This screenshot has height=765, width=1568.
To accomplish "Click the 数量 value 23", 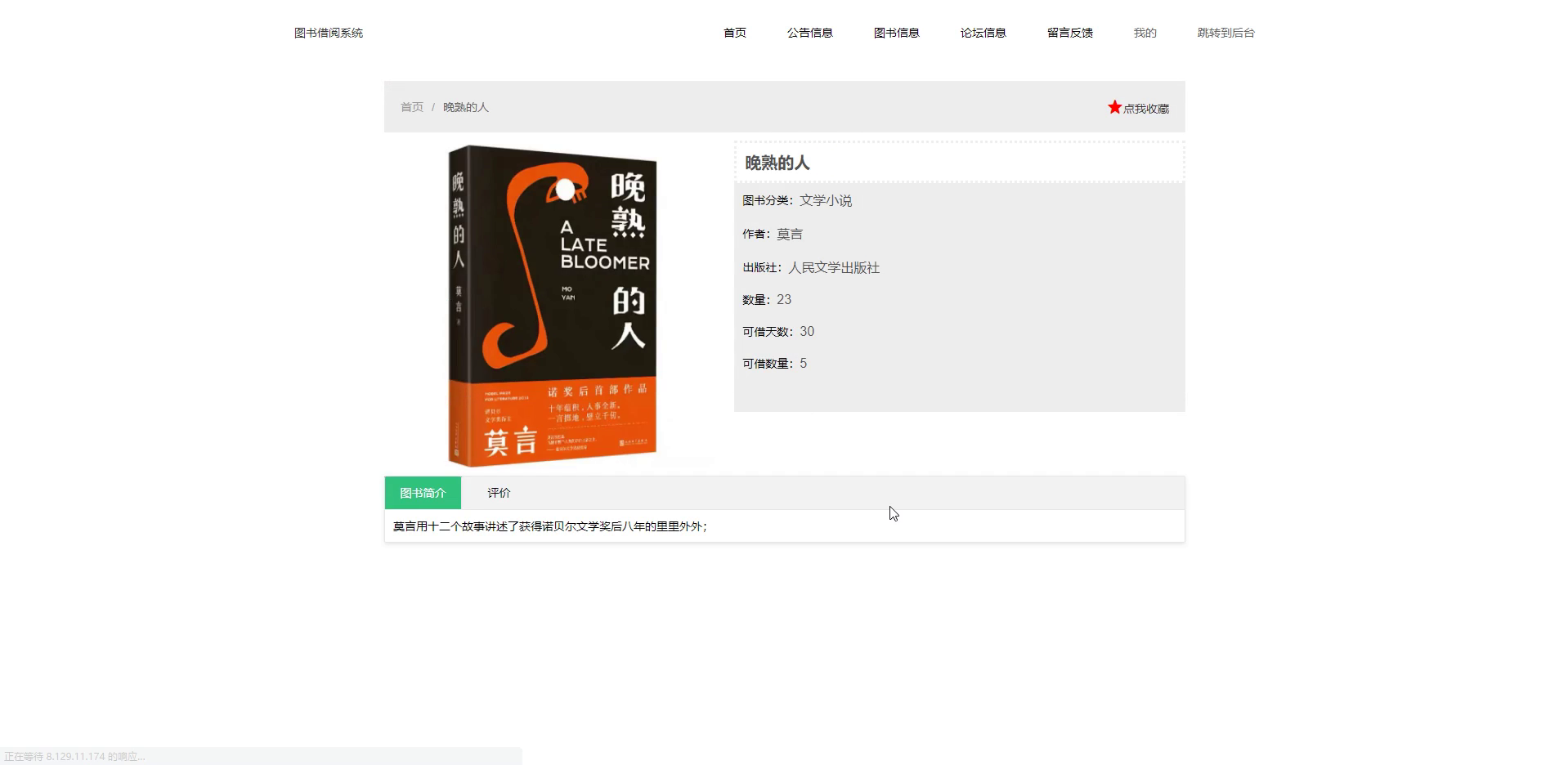I will click(784, 299).
